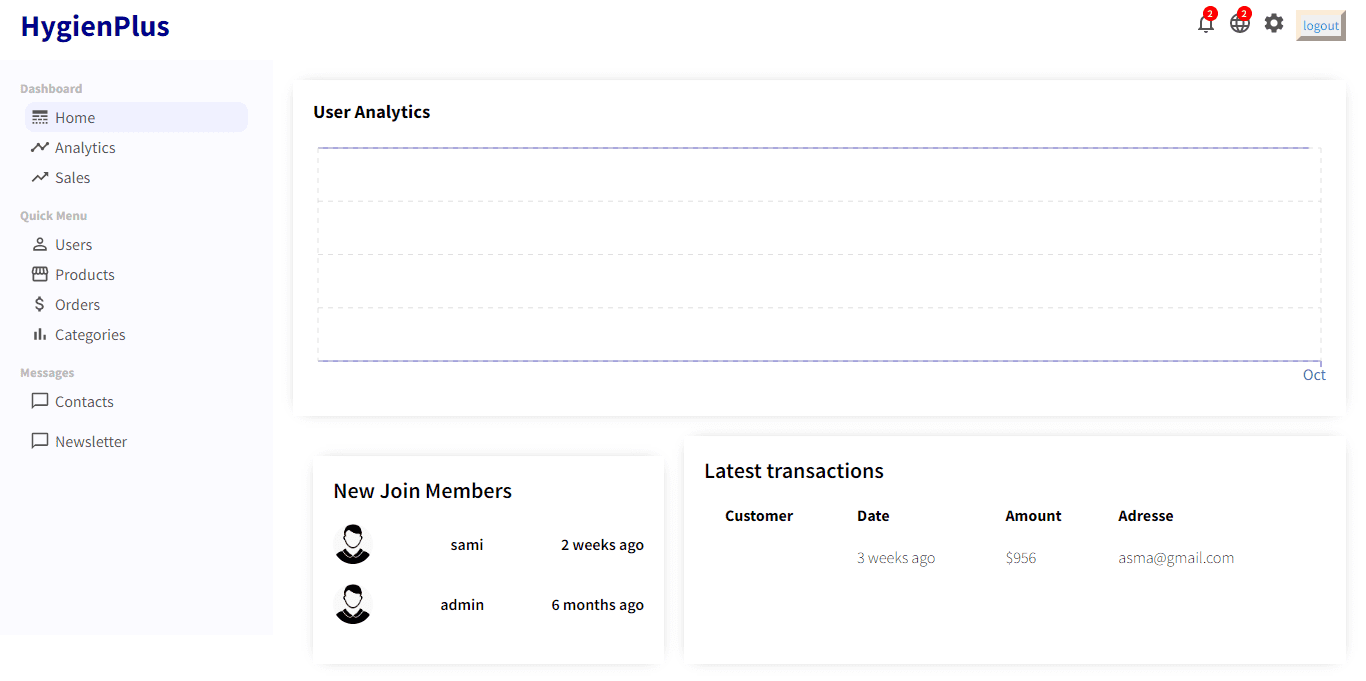Click the Home dashboard icon in sidebar
This screenshot has height=681, width=1366.
(x=40, y=117)
